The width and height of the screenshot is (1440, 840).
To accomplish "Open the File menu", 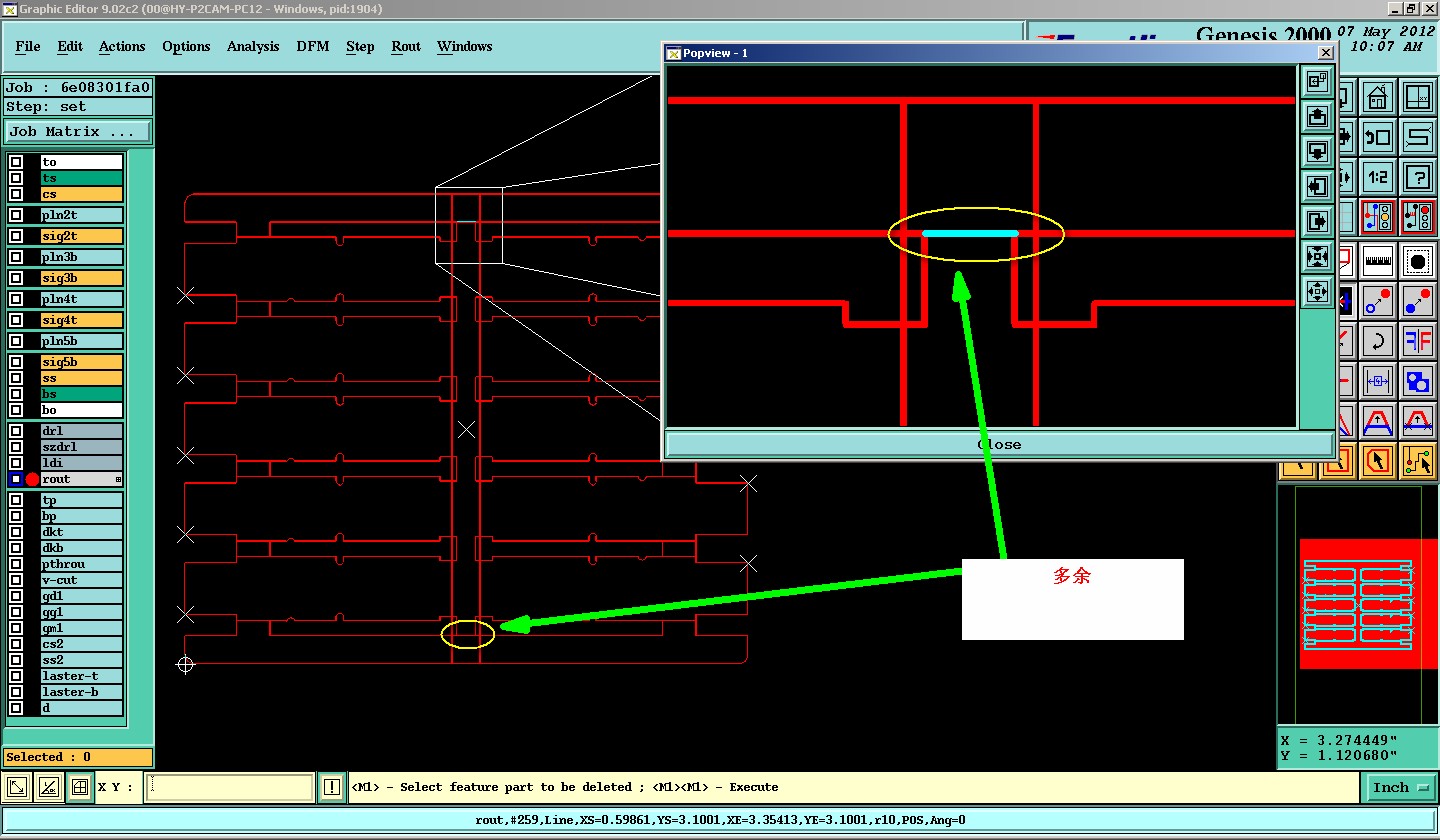I will pos(28,46).
